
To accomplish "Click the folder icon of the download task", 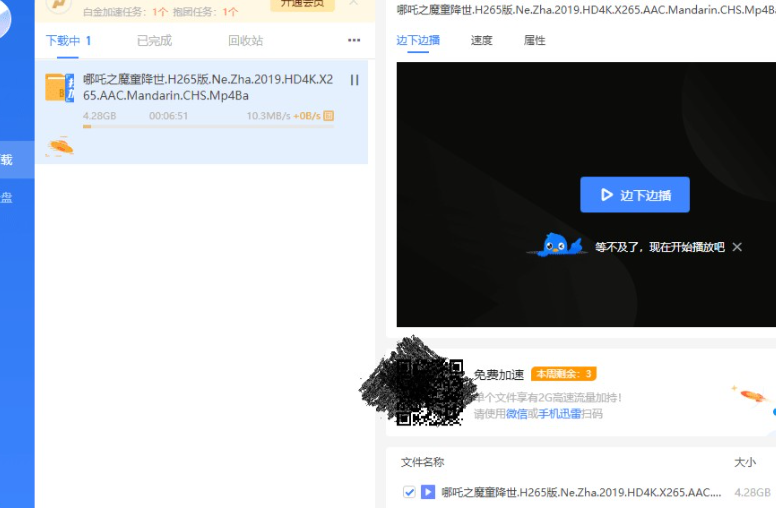I will [x=59, y=88].
